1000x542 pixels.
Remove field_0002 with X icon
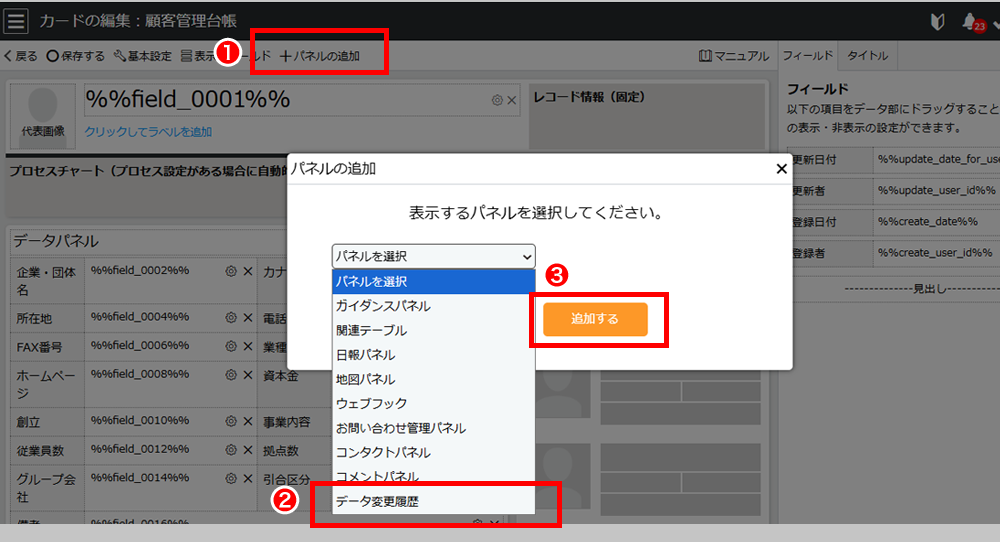click(248, 271)
